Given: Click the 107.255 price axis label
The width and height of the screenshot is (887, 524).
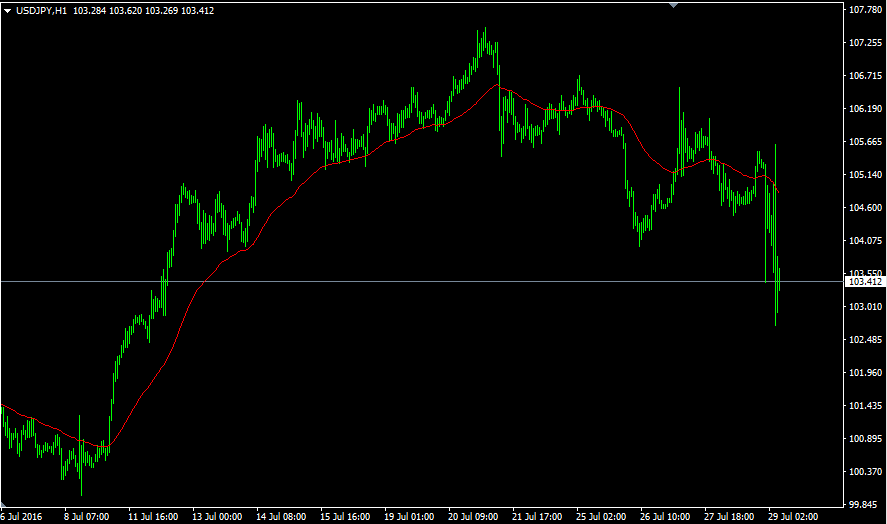Looking at the screenshot, I should click(866, 43).
